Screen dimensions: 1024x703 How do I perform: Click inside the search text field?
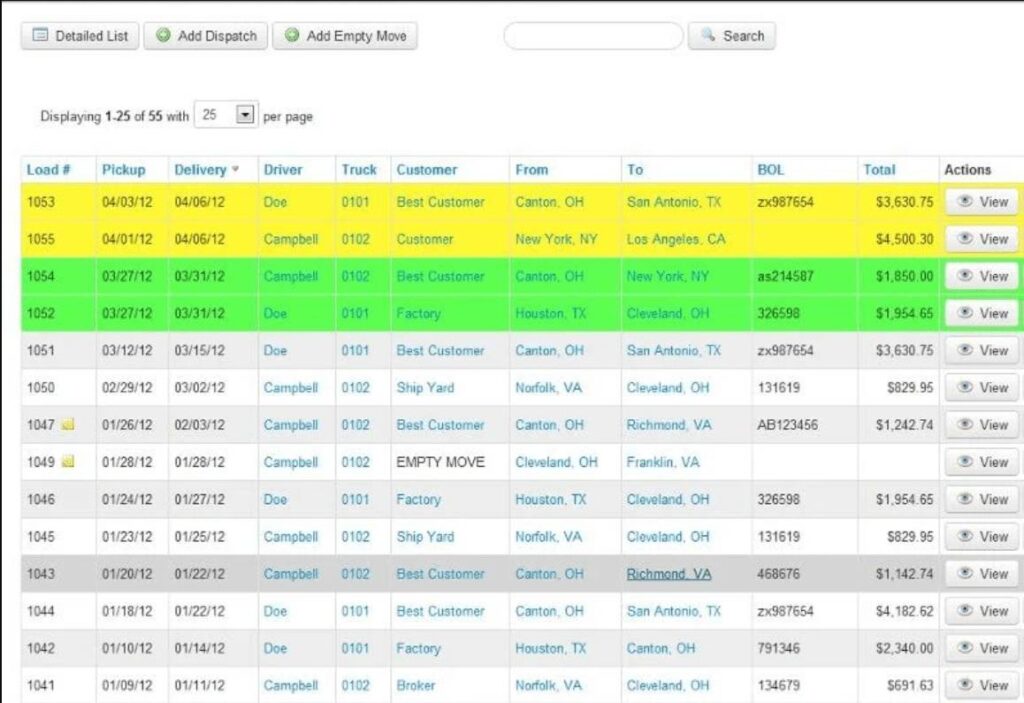[593, 36]
